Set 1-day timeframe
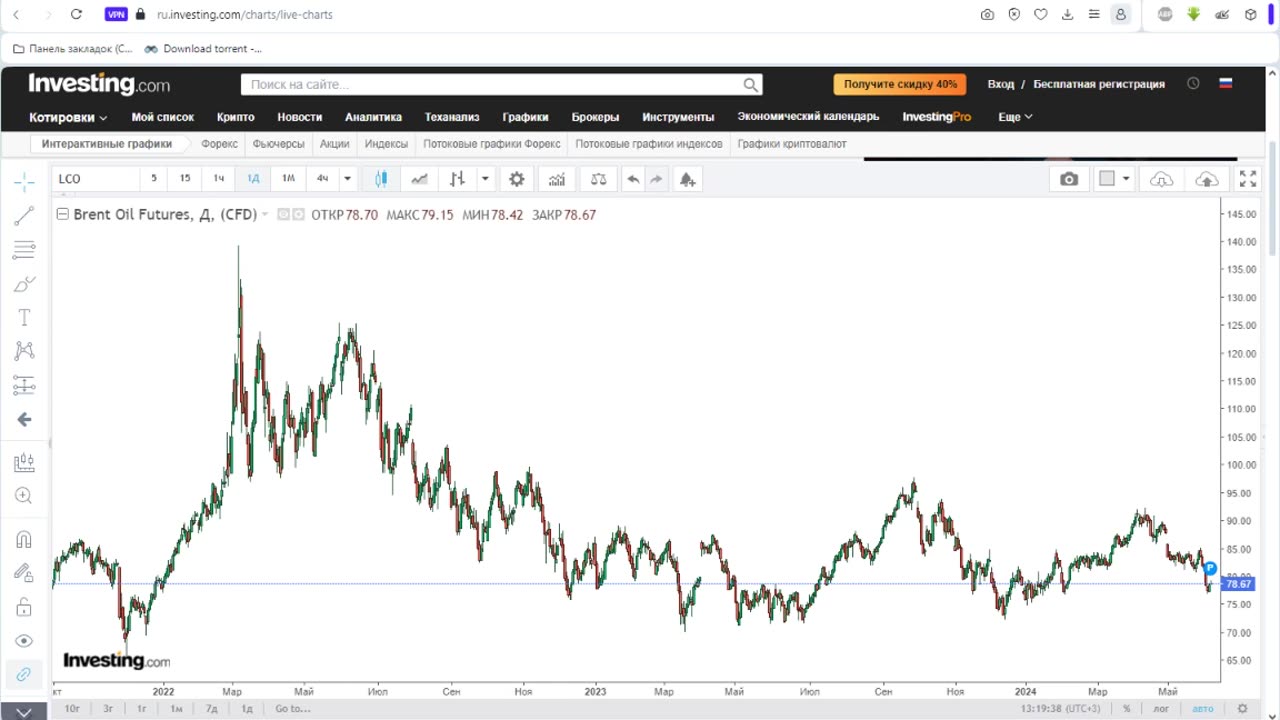 click(x=253, y=178)
